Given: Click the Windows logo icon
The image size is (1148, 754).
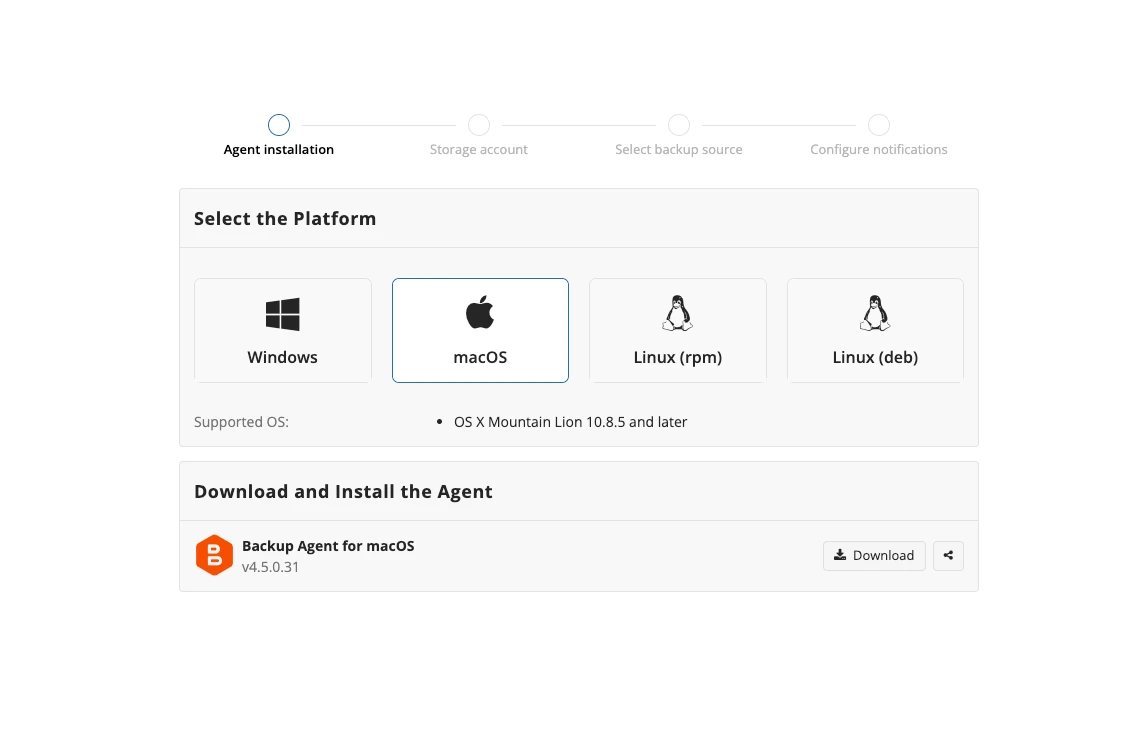Looking at the screenshot, I should 283,314.
